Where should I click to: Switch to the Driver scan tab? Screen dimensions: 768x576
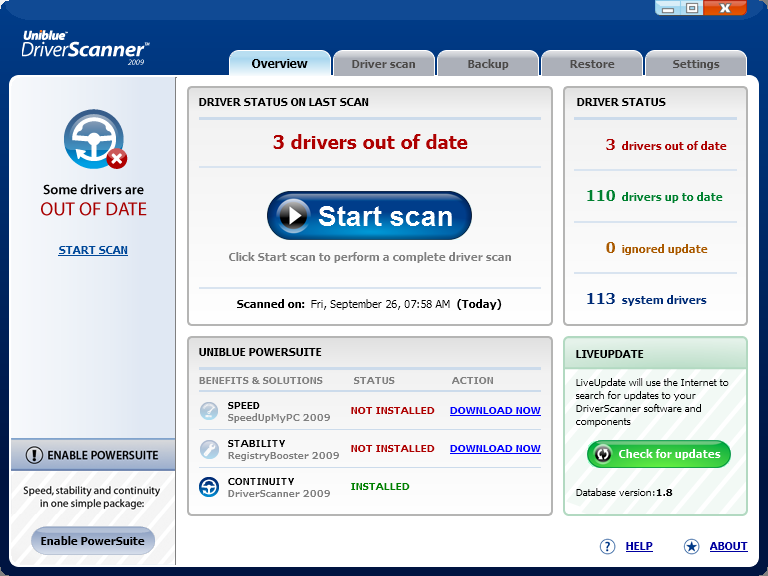(x=383, y=64)
